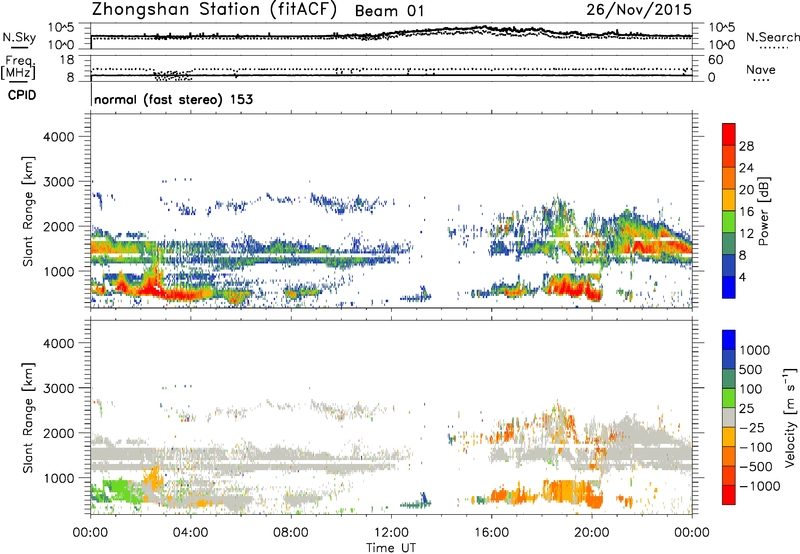Pick the red top segment of the power colorbar

pyautogui.click(x=729, y=134)
